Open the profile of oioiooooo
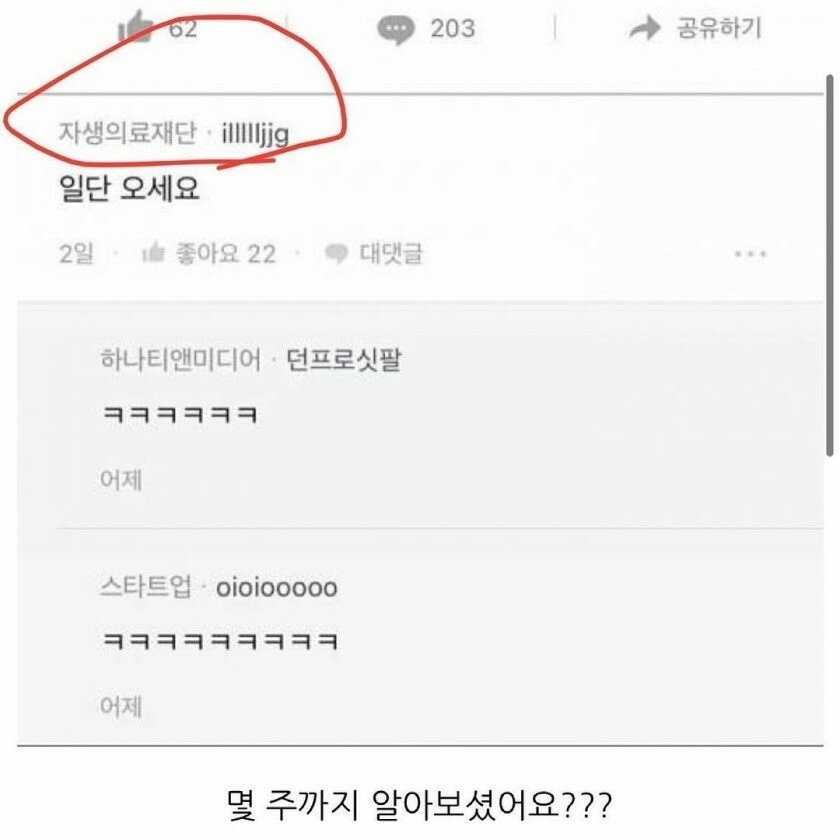 276,588
